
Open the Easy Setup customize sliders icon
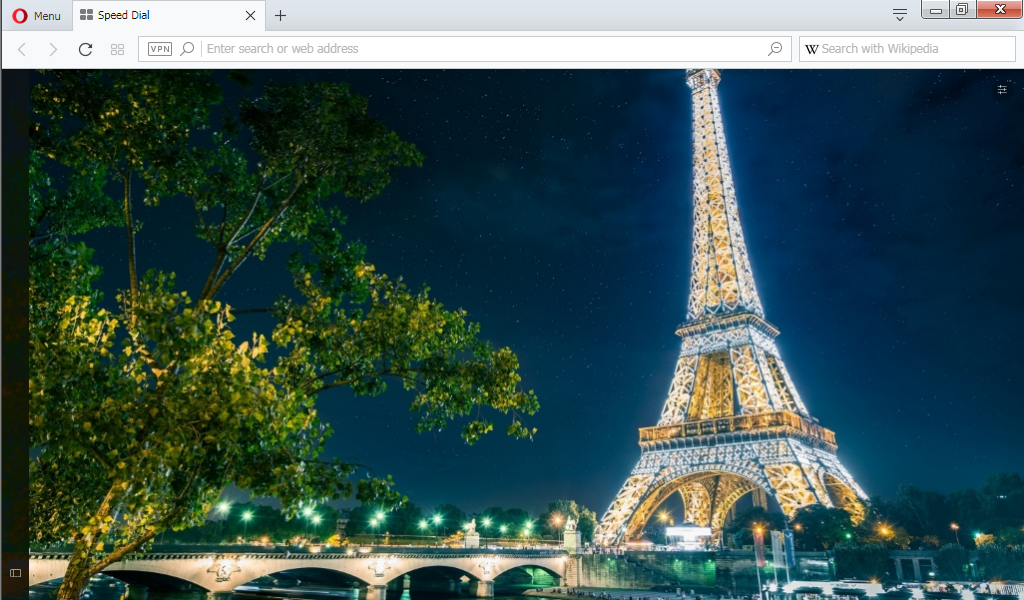pyautogui.click(x=1002, y=90)
